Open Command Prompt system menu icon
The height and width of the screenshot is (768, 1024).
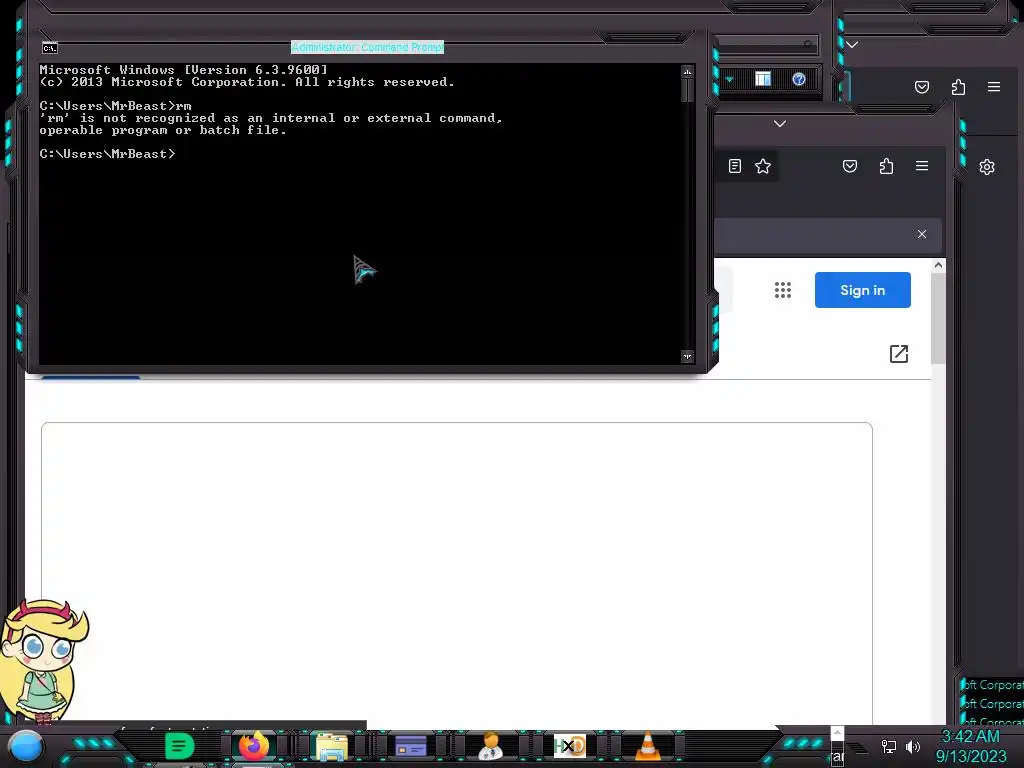point(50,48)
